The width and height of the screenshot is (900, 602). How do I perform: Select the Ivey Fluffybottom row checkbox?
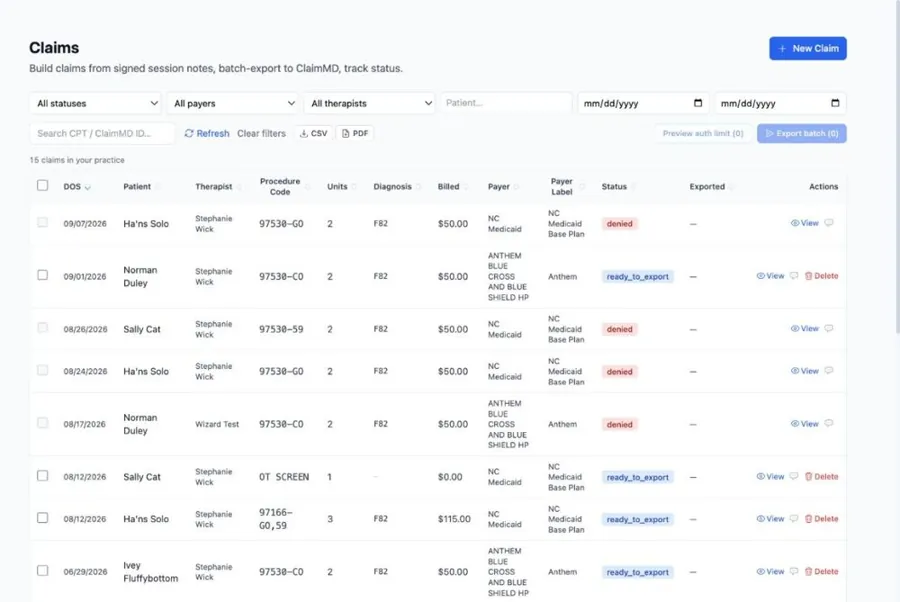(x=42, y=570)
